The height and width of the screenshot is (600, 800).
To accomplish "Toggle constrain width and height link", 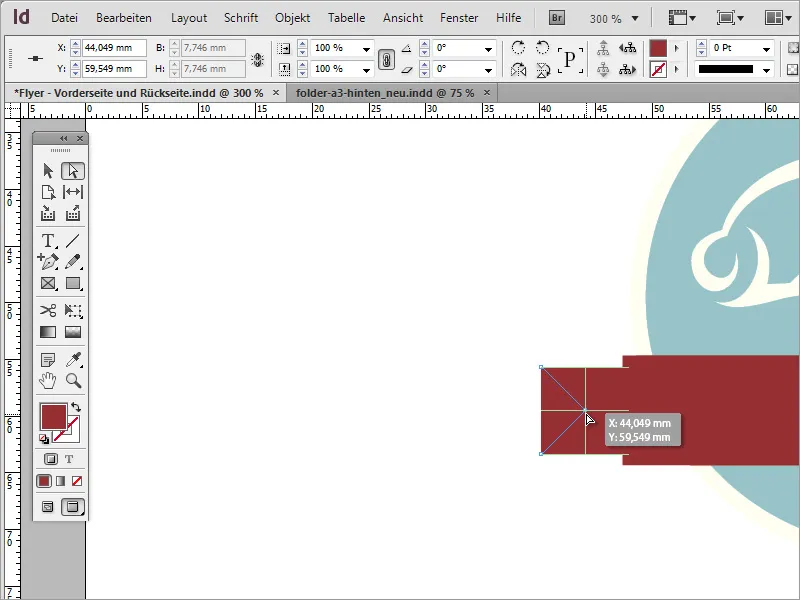I will [x=257, y=60].
